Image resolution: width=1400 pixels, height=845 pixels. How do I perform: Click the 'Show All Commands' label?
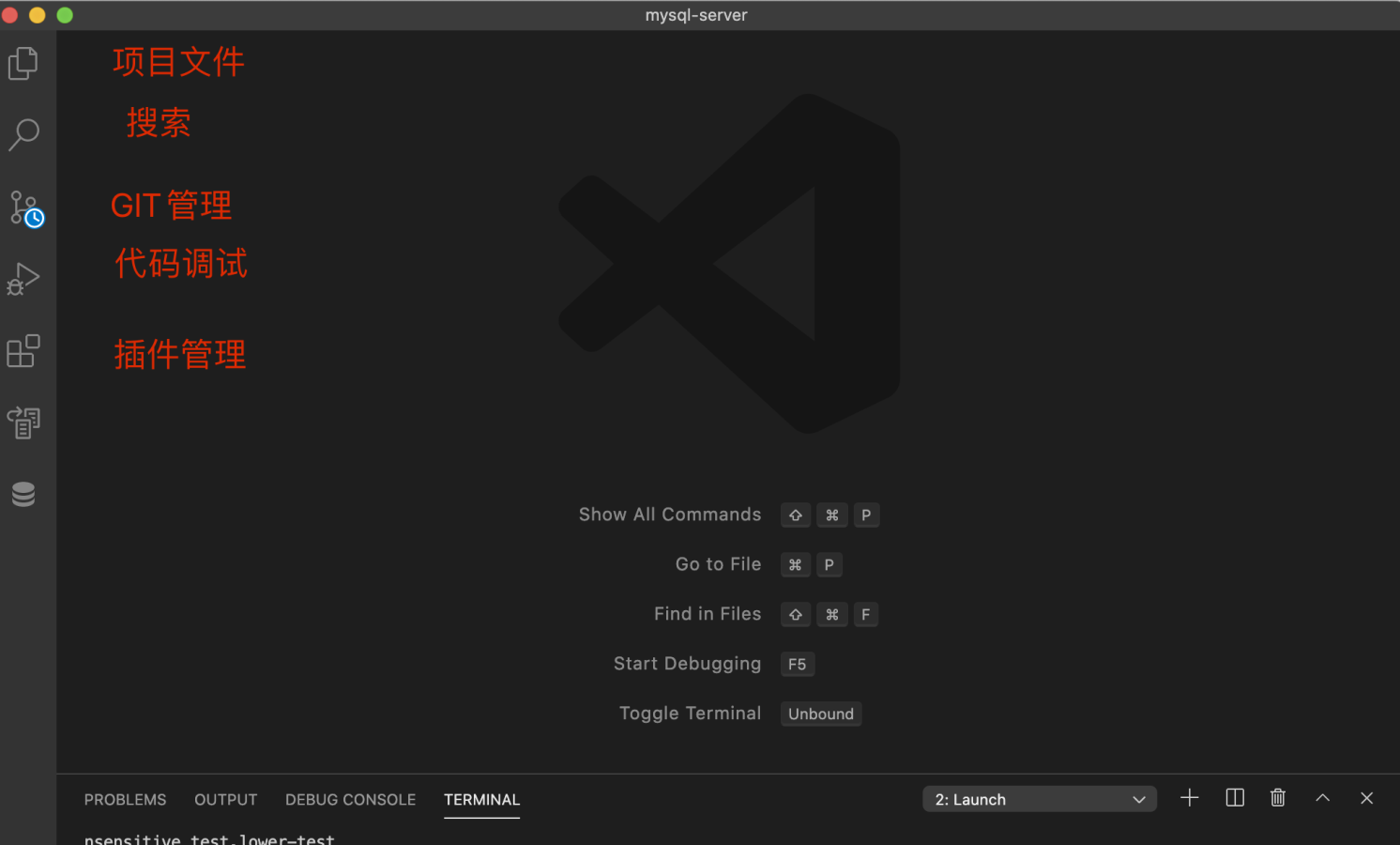click(x=670, y=515)
